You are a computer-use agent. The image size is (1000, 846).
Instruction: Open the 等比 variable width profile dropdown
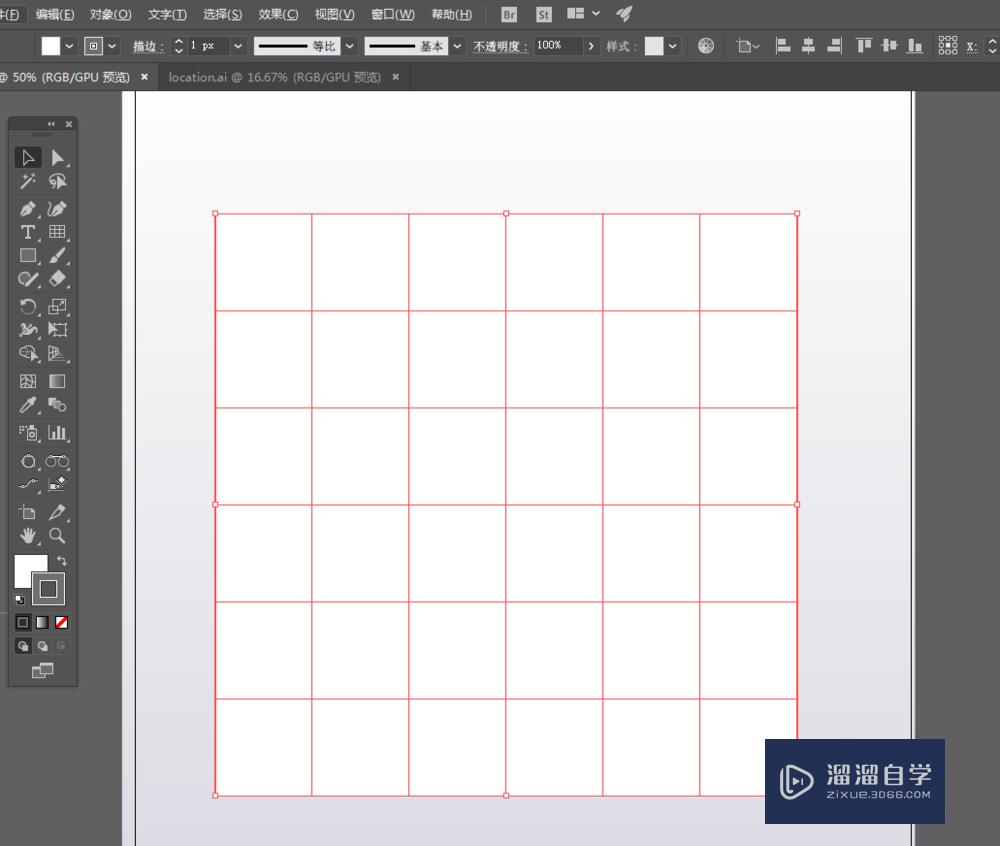point(350,46)
